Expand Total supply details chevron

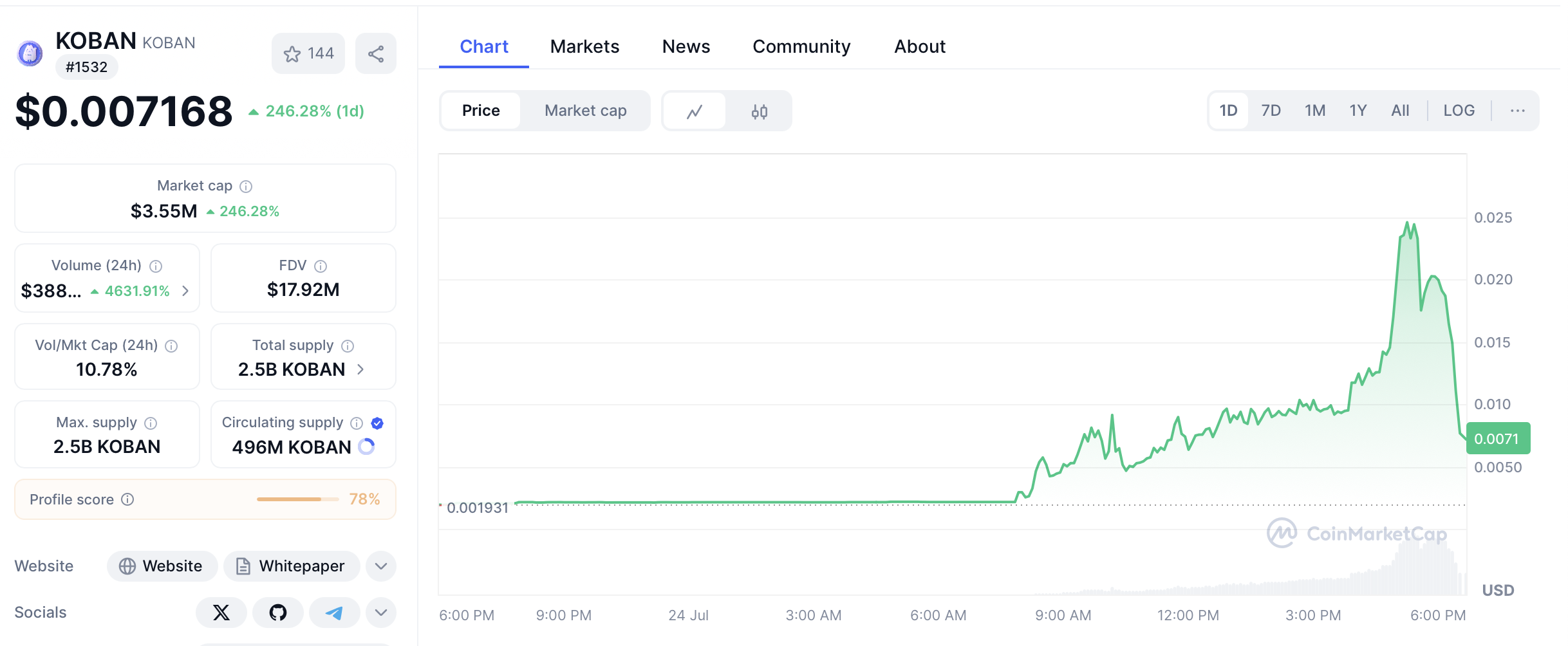360,369
